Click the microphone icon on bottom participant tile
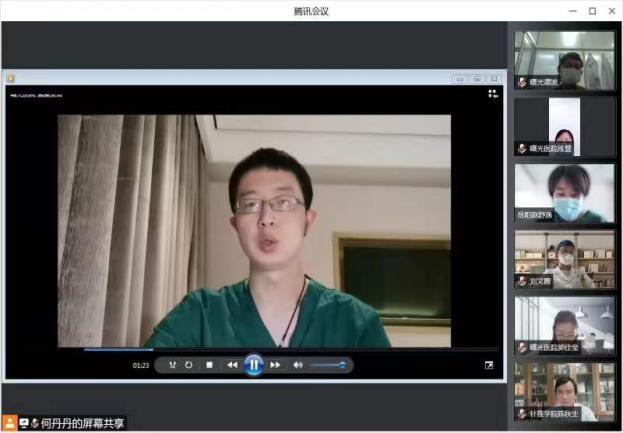Image resolution: width=623 pixels, height=433 pixels. (x=522, y=413)
